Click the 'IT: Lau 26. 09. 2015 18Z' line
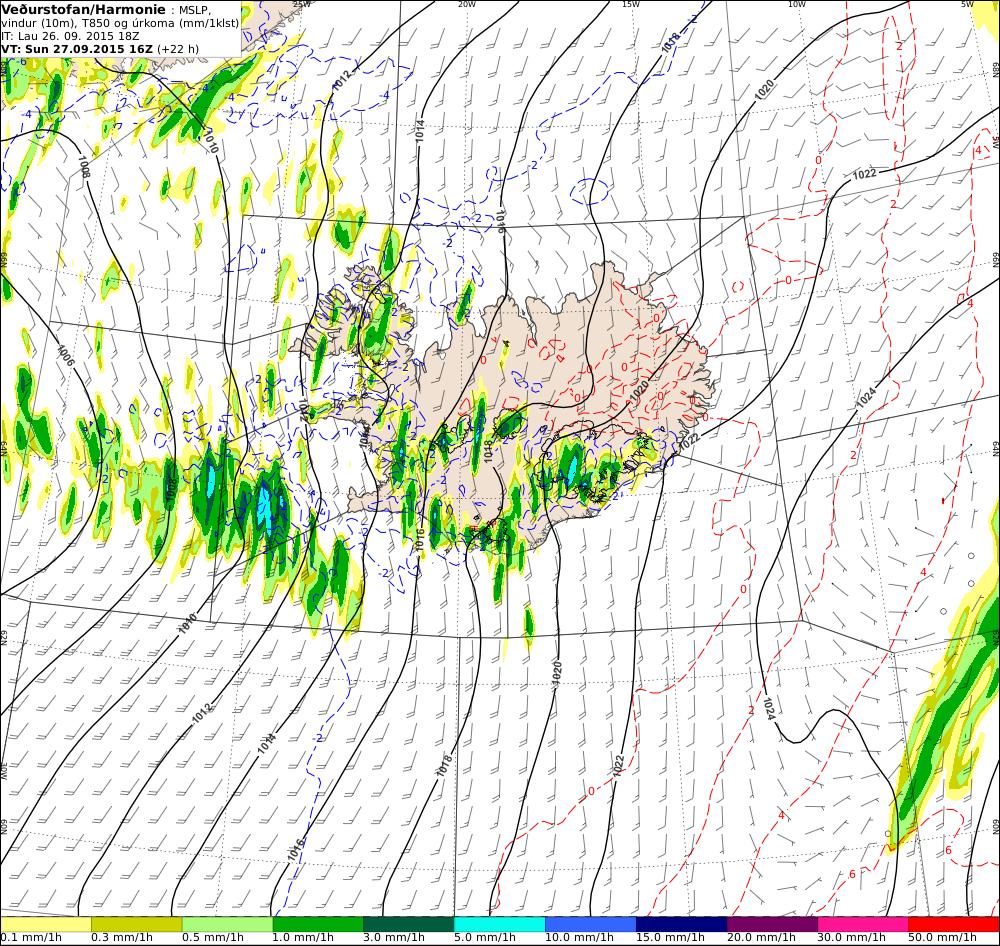 point(70,36)
